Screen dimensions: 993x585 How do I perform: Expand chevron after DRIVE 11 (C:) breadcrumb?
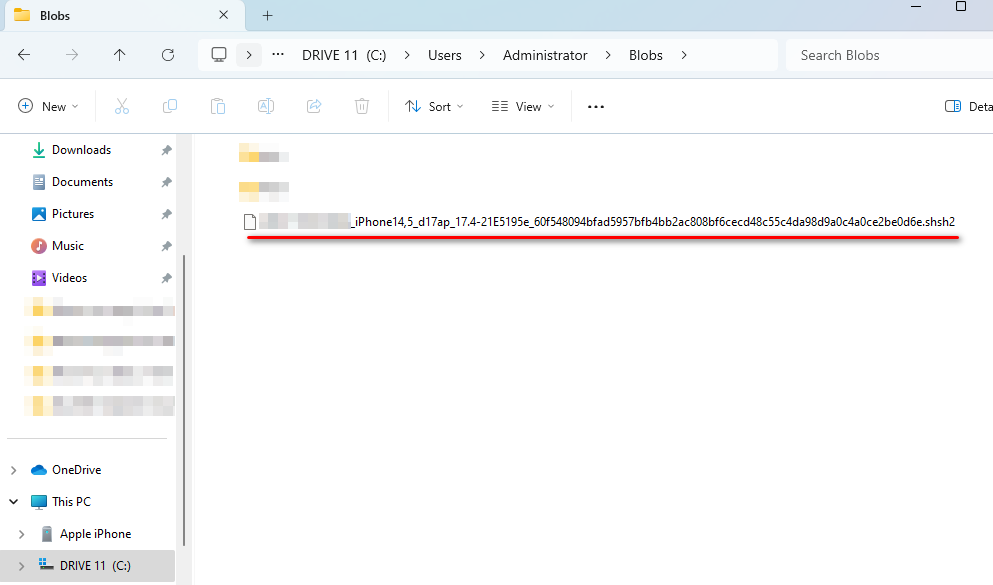(x=407, y=55)
